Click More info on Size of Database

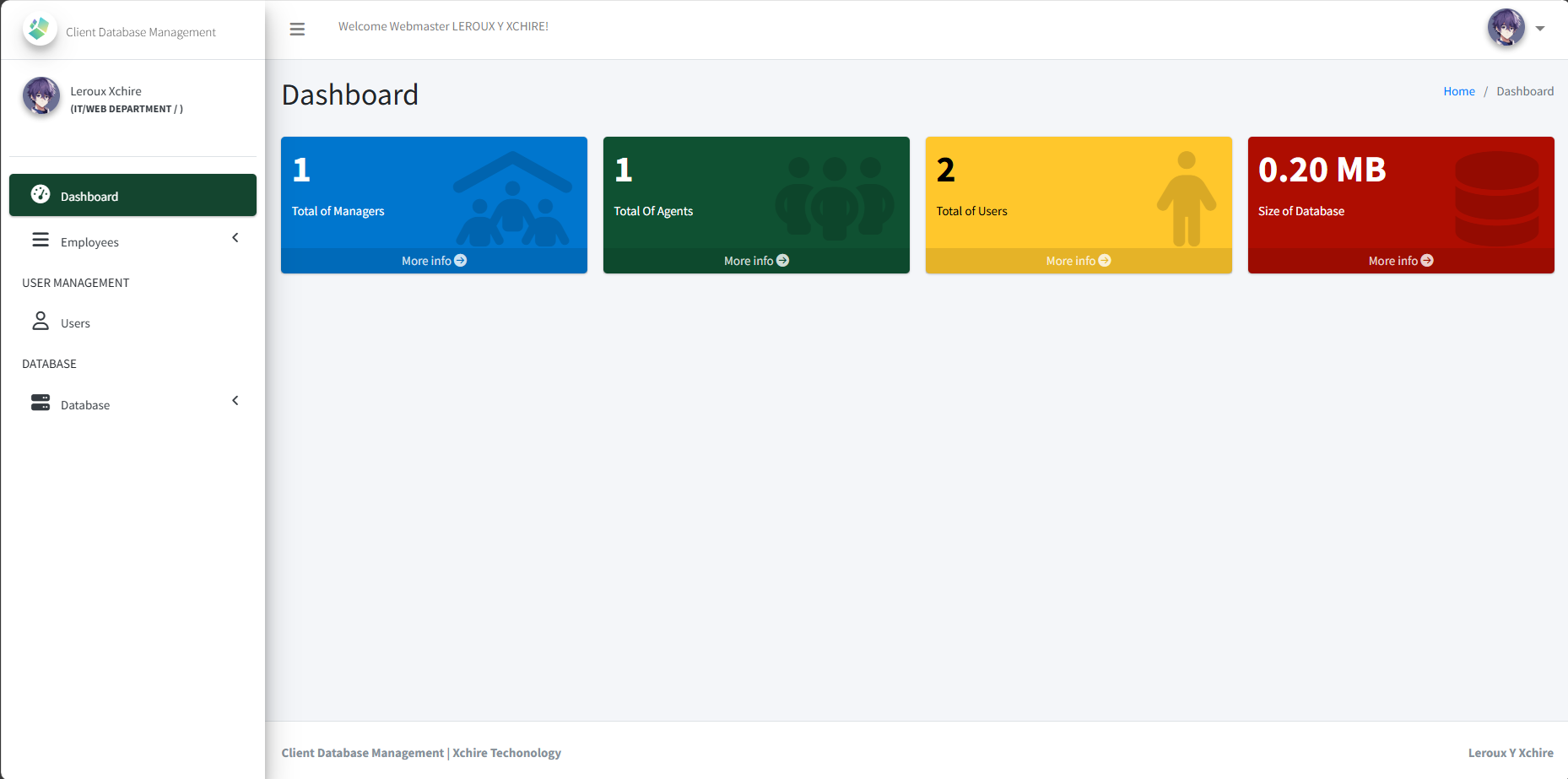click(1401, 261)
